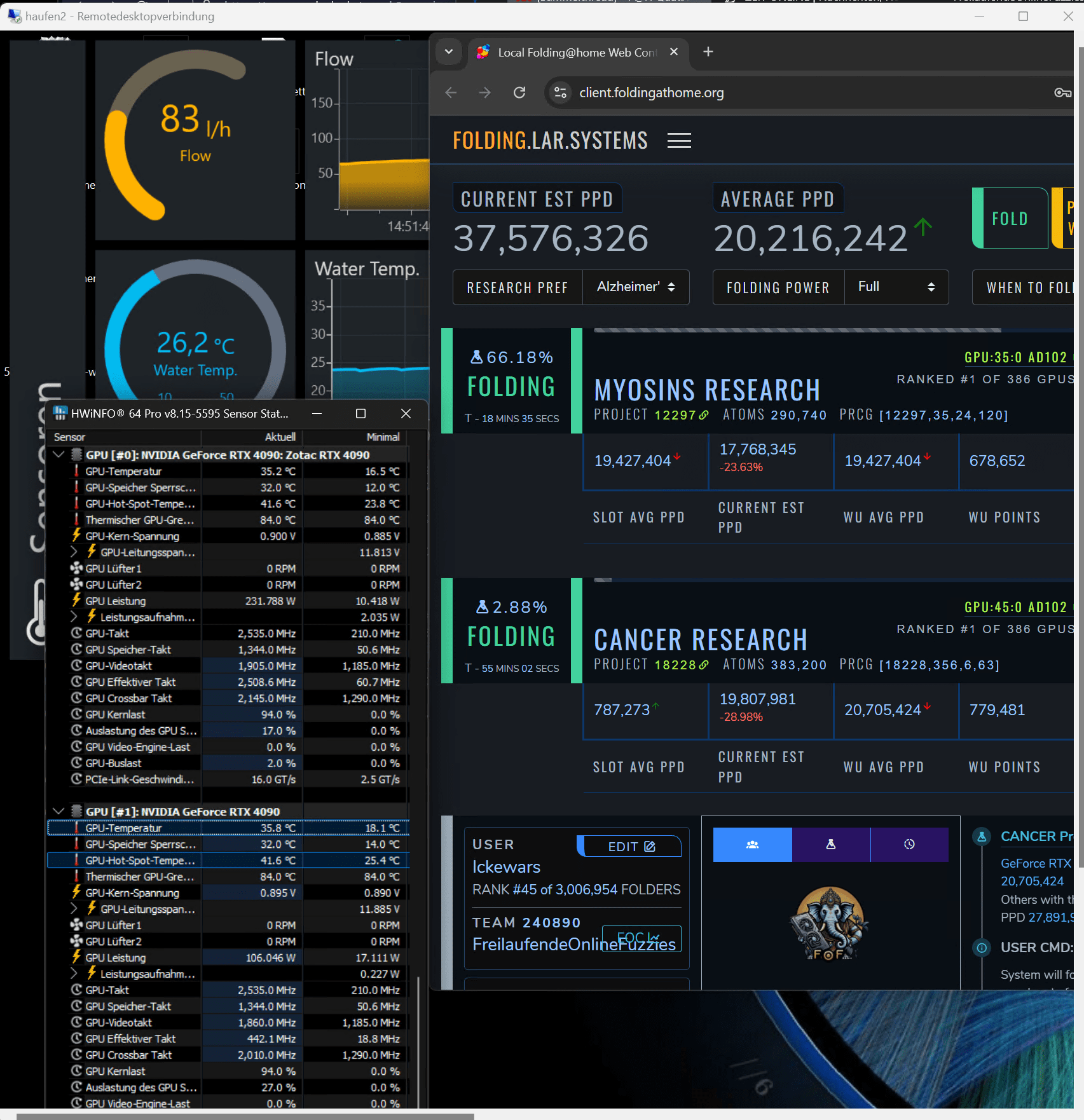
Task: Click the CANCER RESEARCH project heading
Action: coord(701,639)
